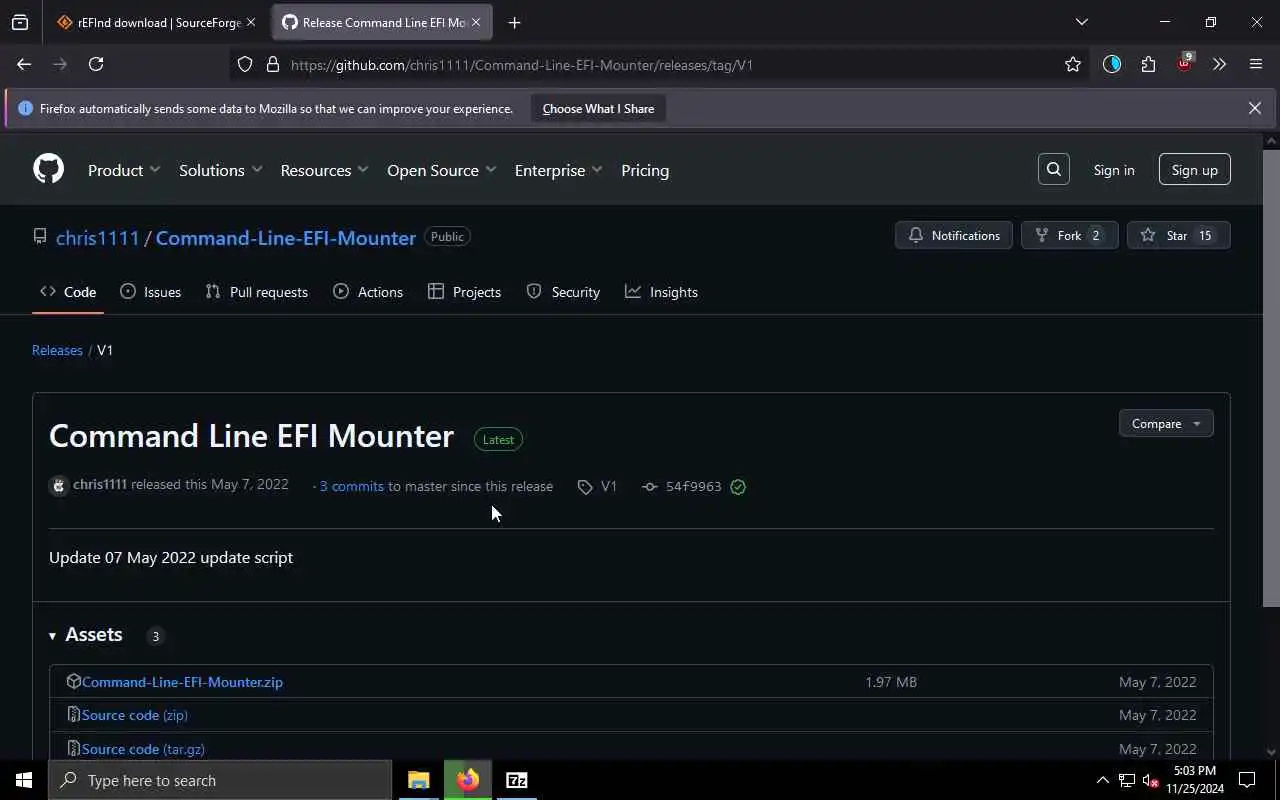This screenshot has width=1280, height=800.
Task: Reload the current page
Action: 96,64
